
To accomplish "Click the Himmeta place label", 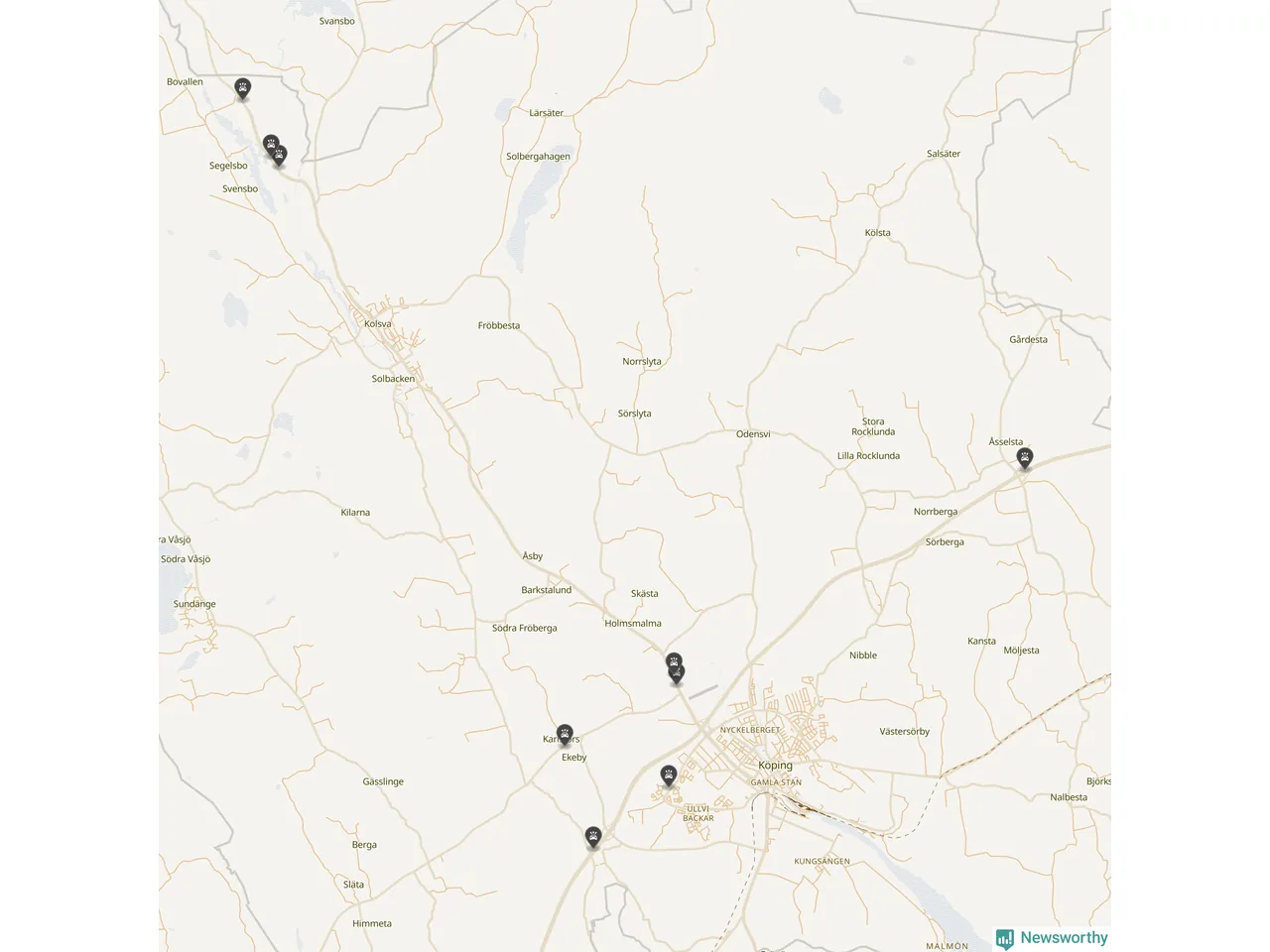I will [x=372, y=924].
